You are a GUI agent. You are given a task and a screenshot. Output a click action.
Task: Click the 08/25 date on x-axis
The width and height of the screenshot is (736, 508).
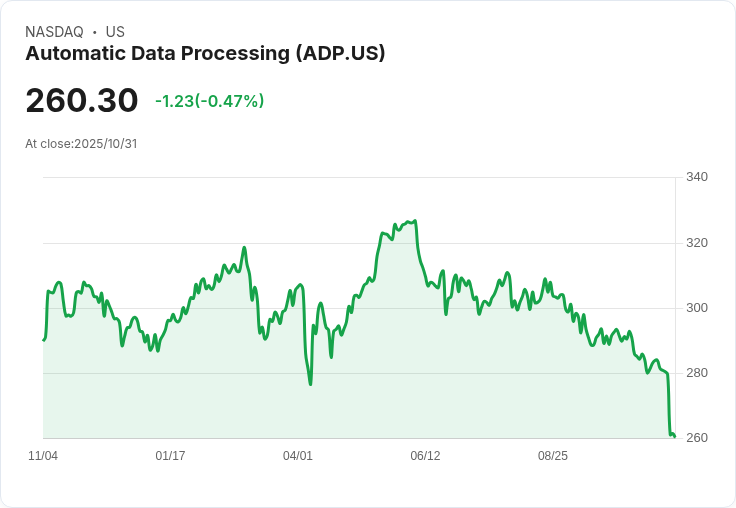[x=553, y=456]
